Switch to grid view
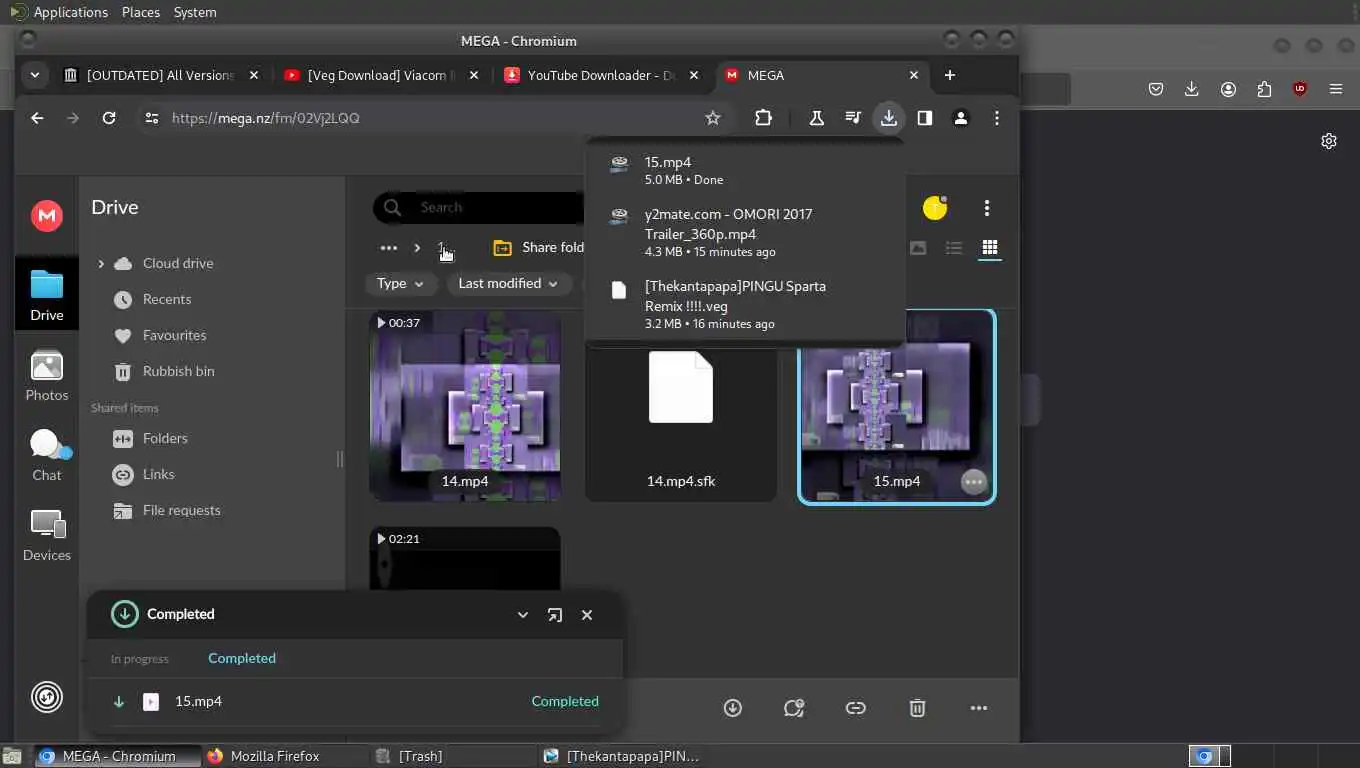1360x768 pixels. 990,248
